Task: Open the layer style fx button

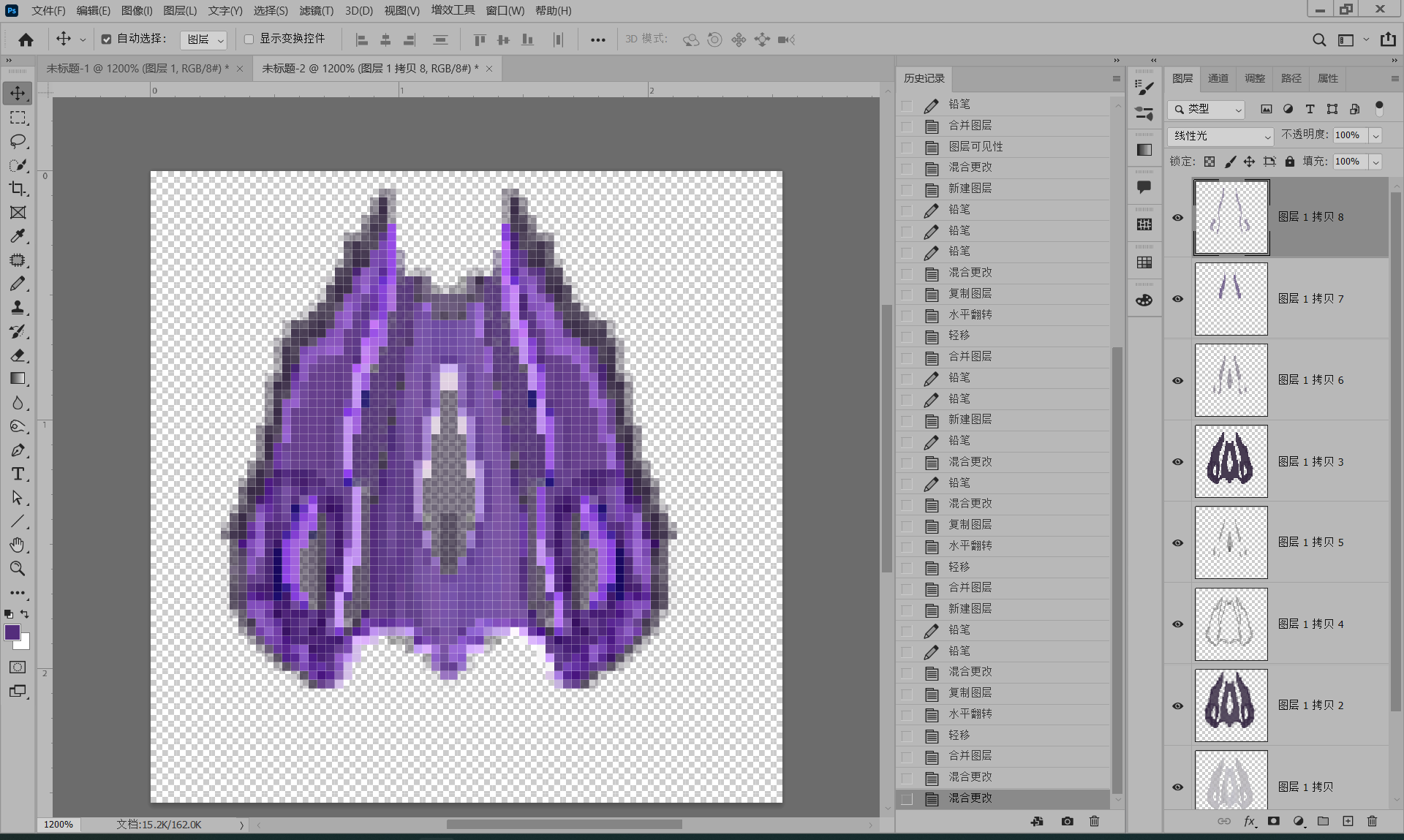Action: click(x=1250, y=821)
